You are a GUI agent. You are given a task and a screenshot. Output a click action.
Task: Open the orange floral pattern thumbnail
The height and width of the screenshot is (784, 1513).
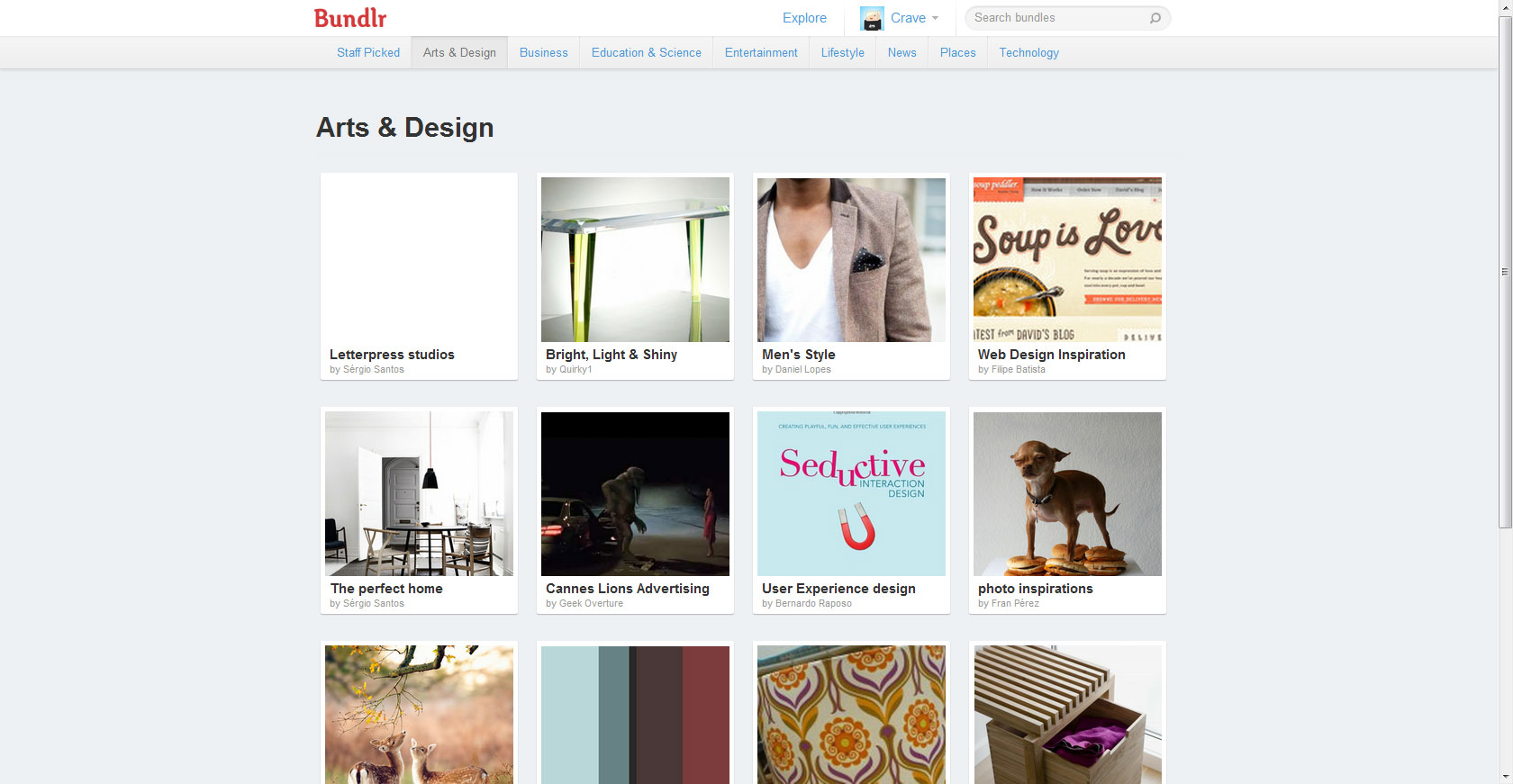coord(851,715)
